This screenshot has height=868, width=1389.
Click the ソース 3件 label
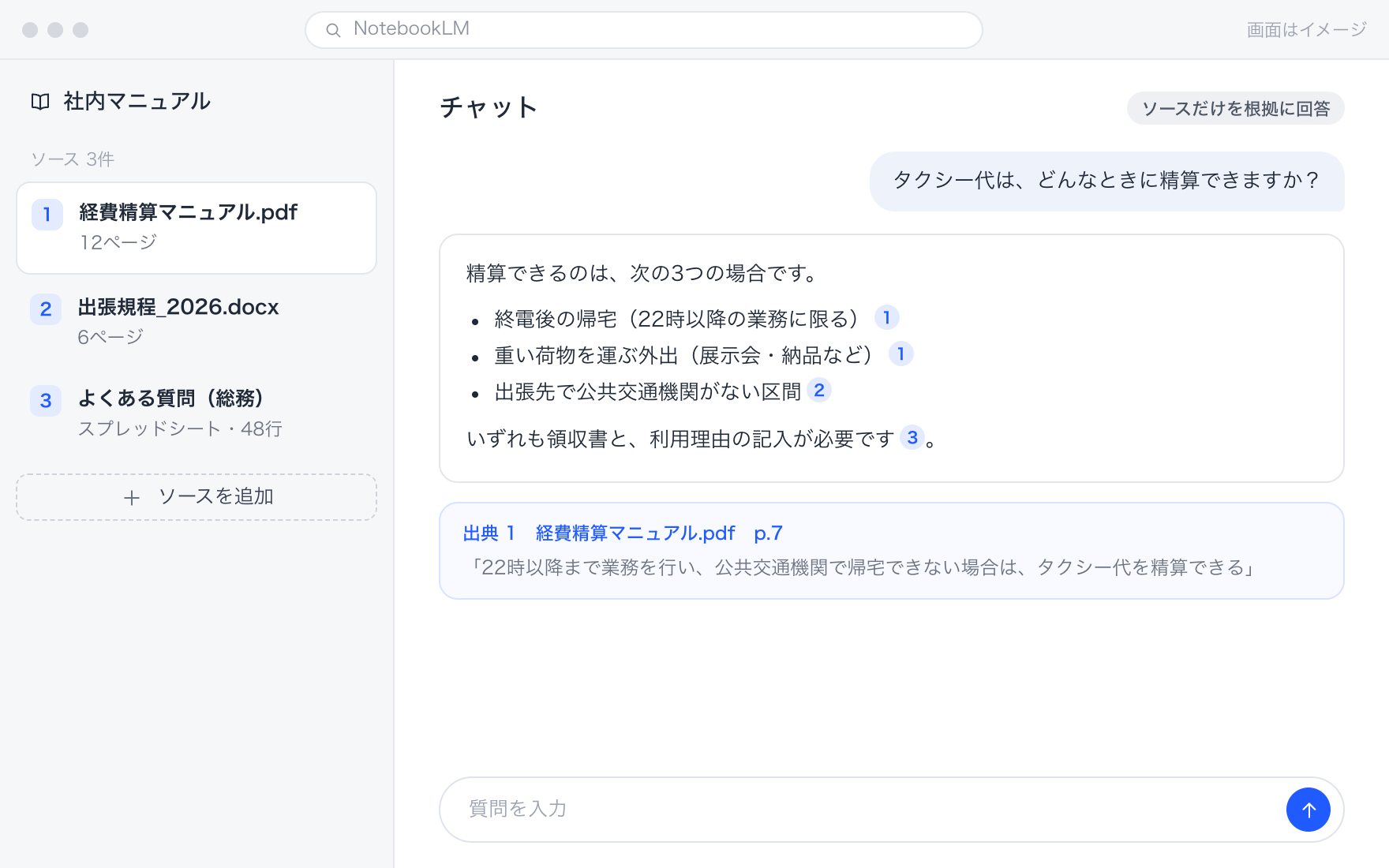pyautogui.click(x=73, y=159)
